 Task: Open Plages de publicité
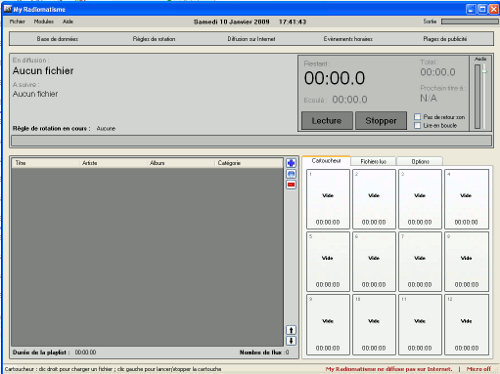tap(445, 39)
